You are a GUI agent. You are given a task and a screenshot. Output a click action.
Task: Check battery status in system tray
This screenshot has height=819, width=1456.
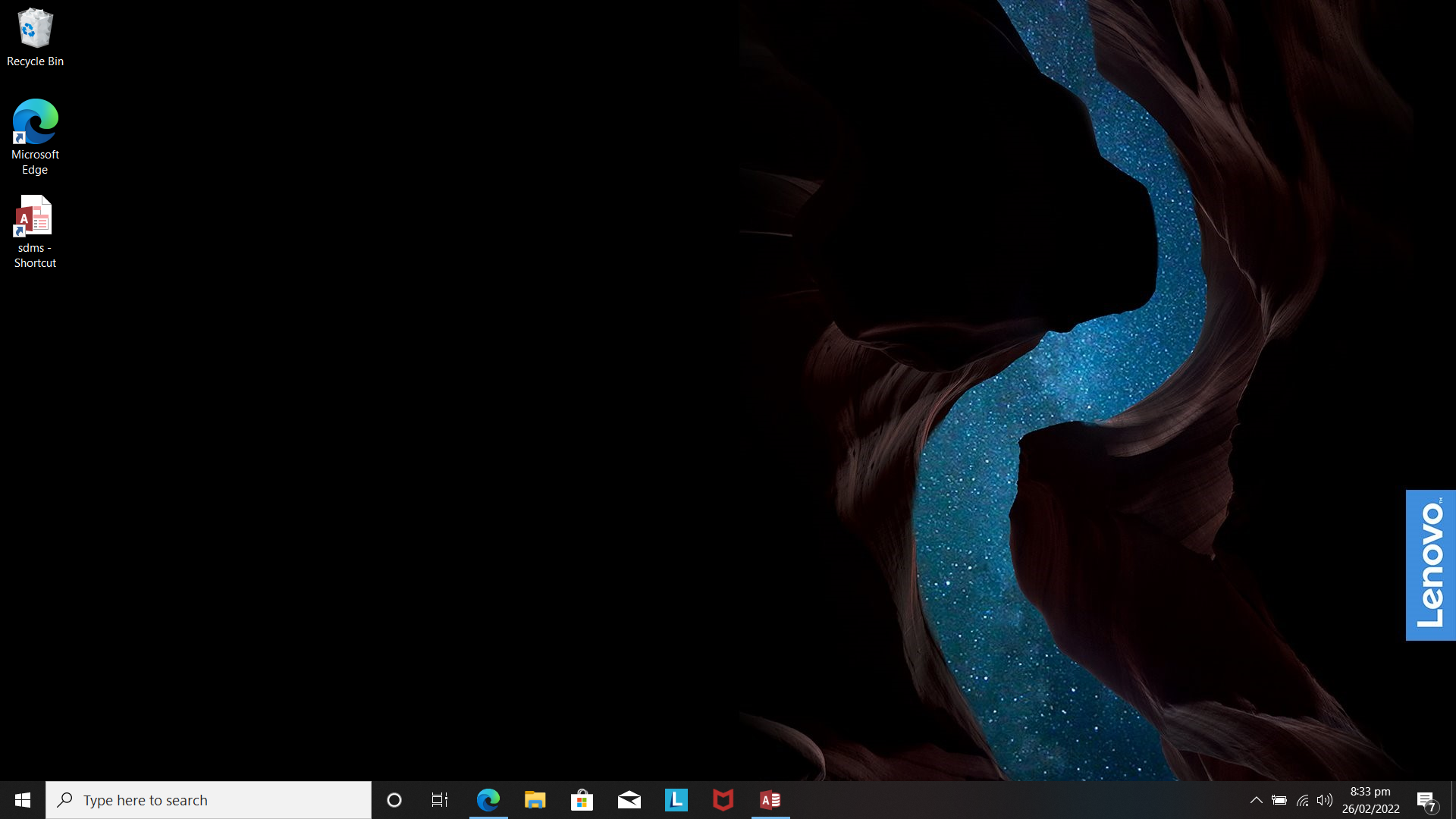click(x=1279, y=800)
